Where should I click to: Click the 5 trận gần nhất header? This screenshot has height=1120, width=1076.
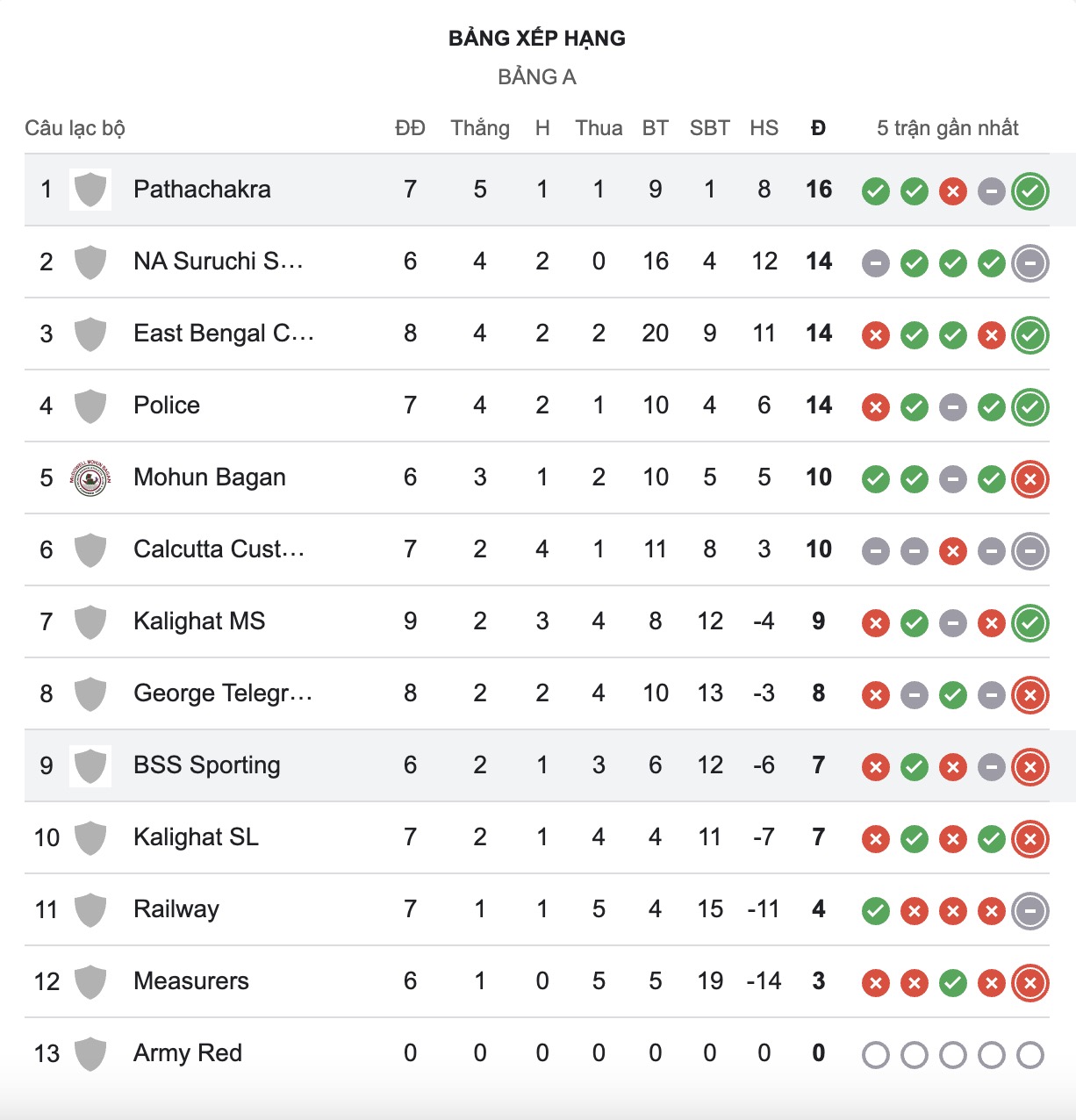(948, 128)
